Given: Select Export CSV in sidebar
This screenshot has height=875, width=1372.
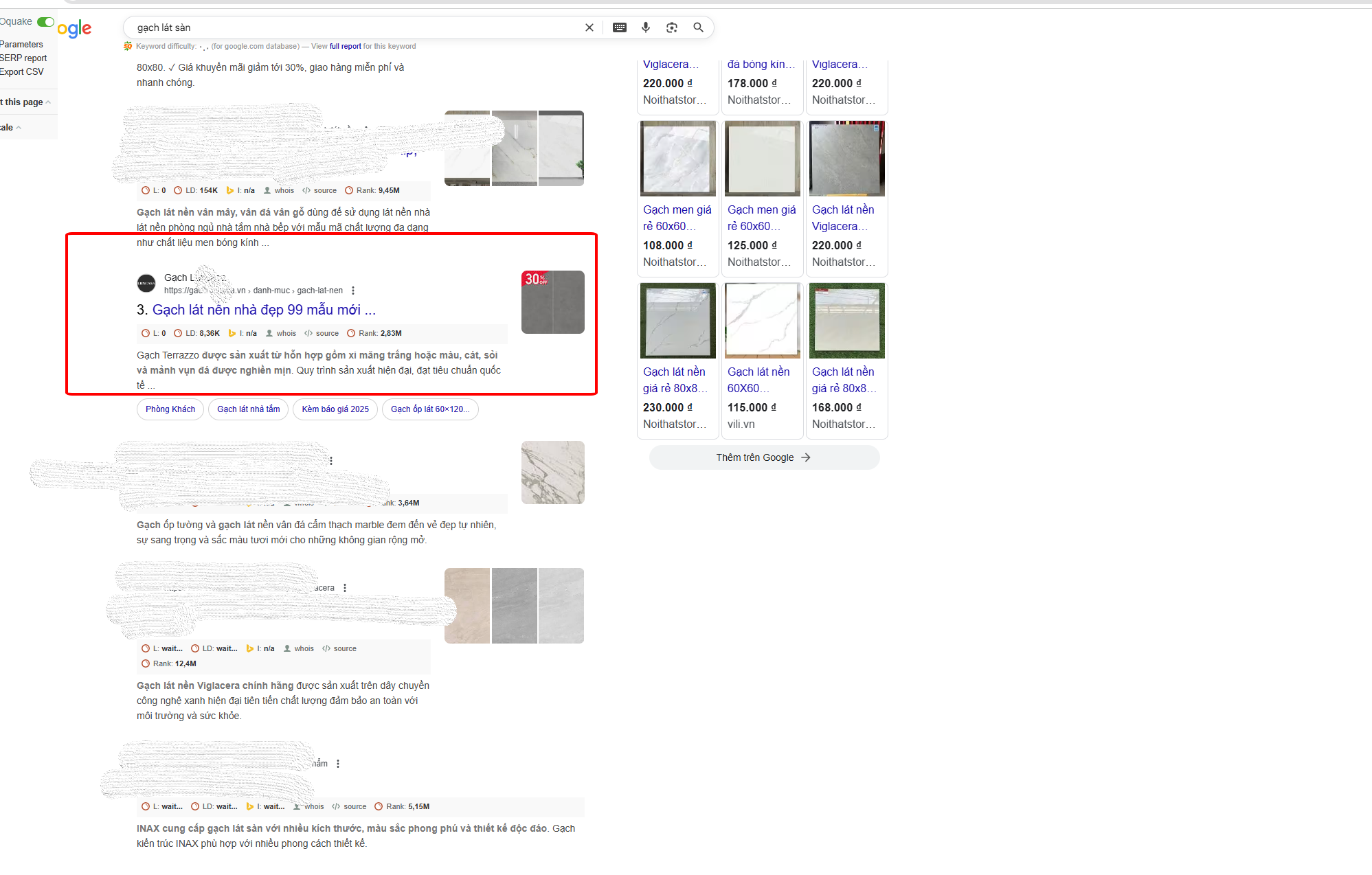Looking at the screenshot, I should pos(22,72).
